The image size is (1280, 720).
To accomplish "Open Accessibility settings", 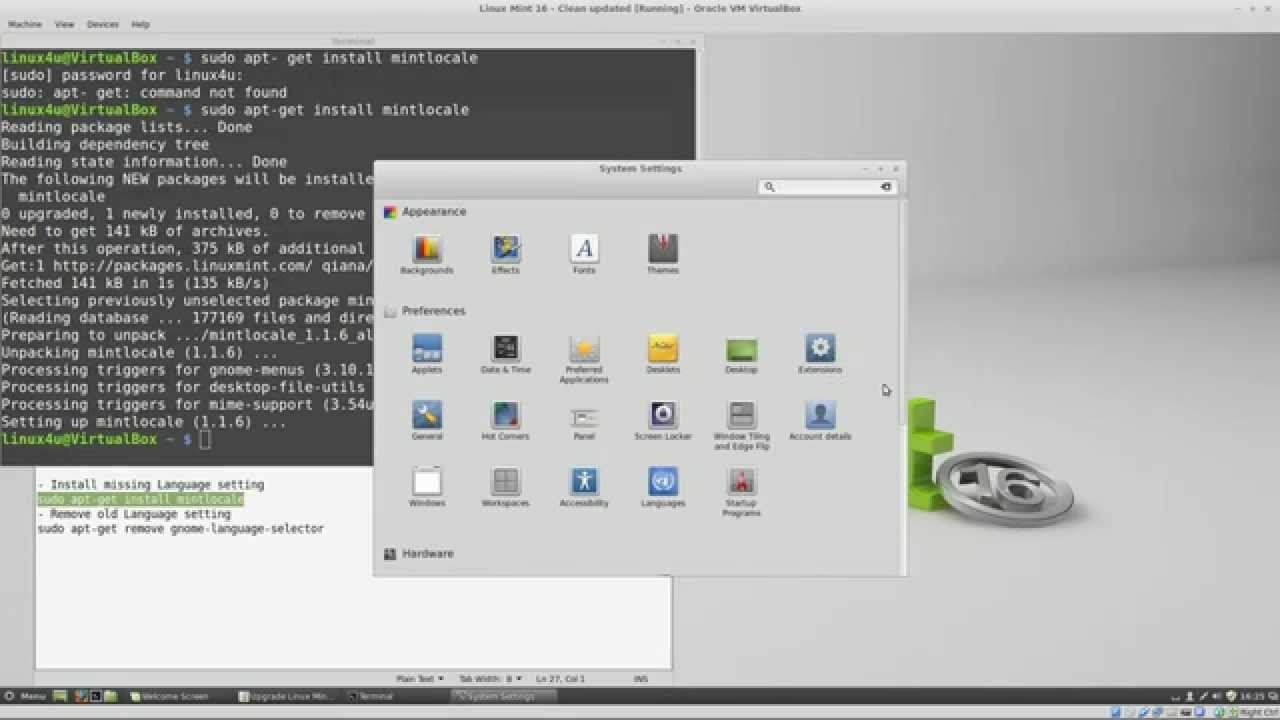I will pyautogui.click(x=584, y=488).
